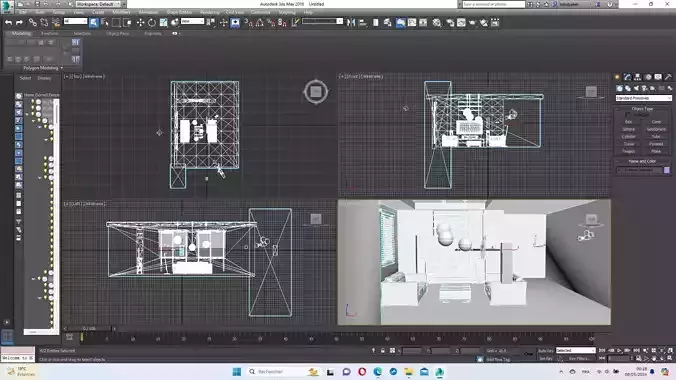
Task: Activate the Select and Link tool
Action: [33, 22]
